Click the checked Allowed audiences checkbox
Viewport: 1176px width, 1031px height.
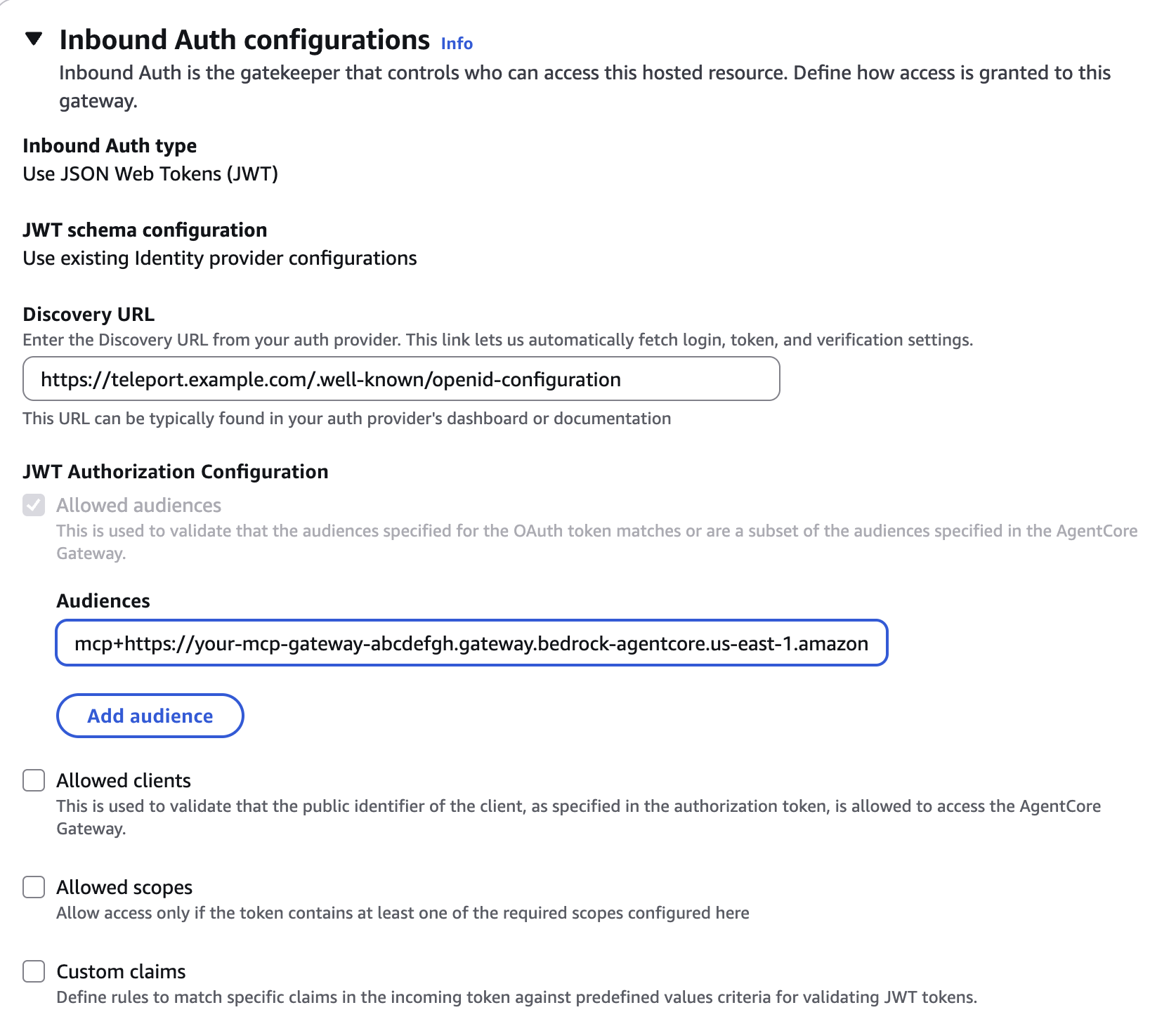pos(33,505)
